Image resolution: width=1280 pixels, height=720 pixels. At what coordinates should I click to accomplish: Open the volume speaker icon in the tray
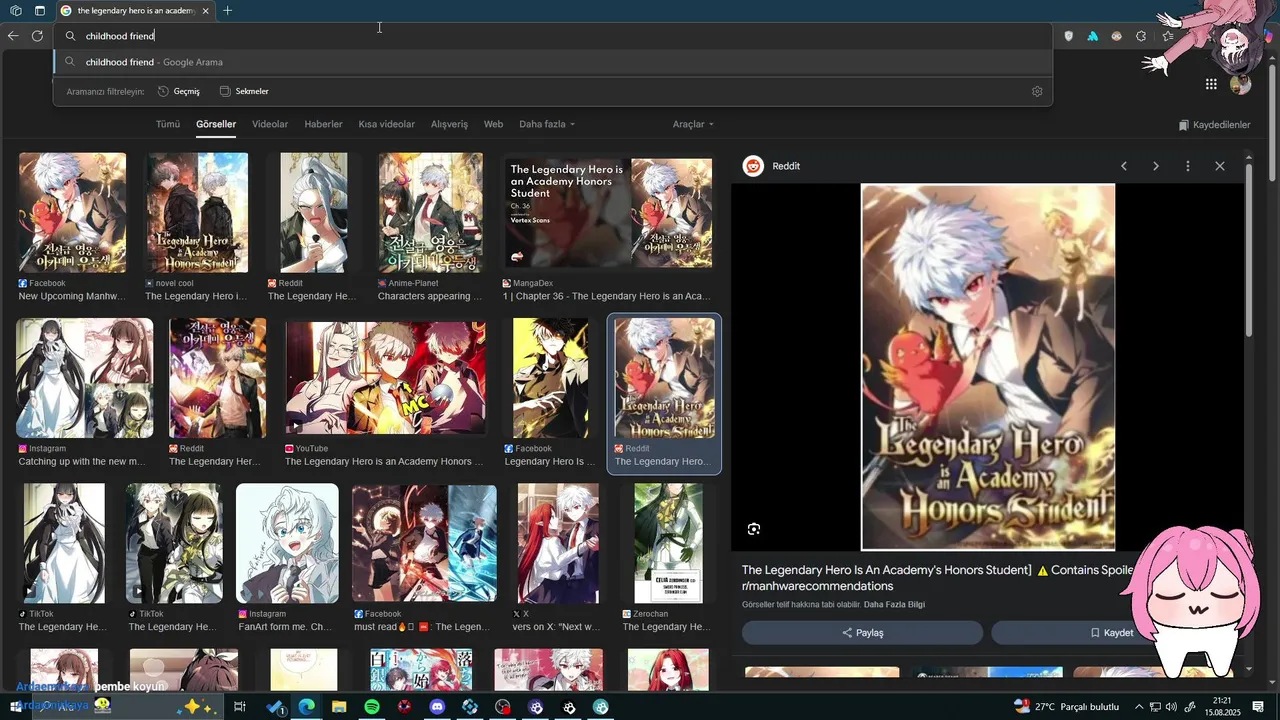(1171, 707)
